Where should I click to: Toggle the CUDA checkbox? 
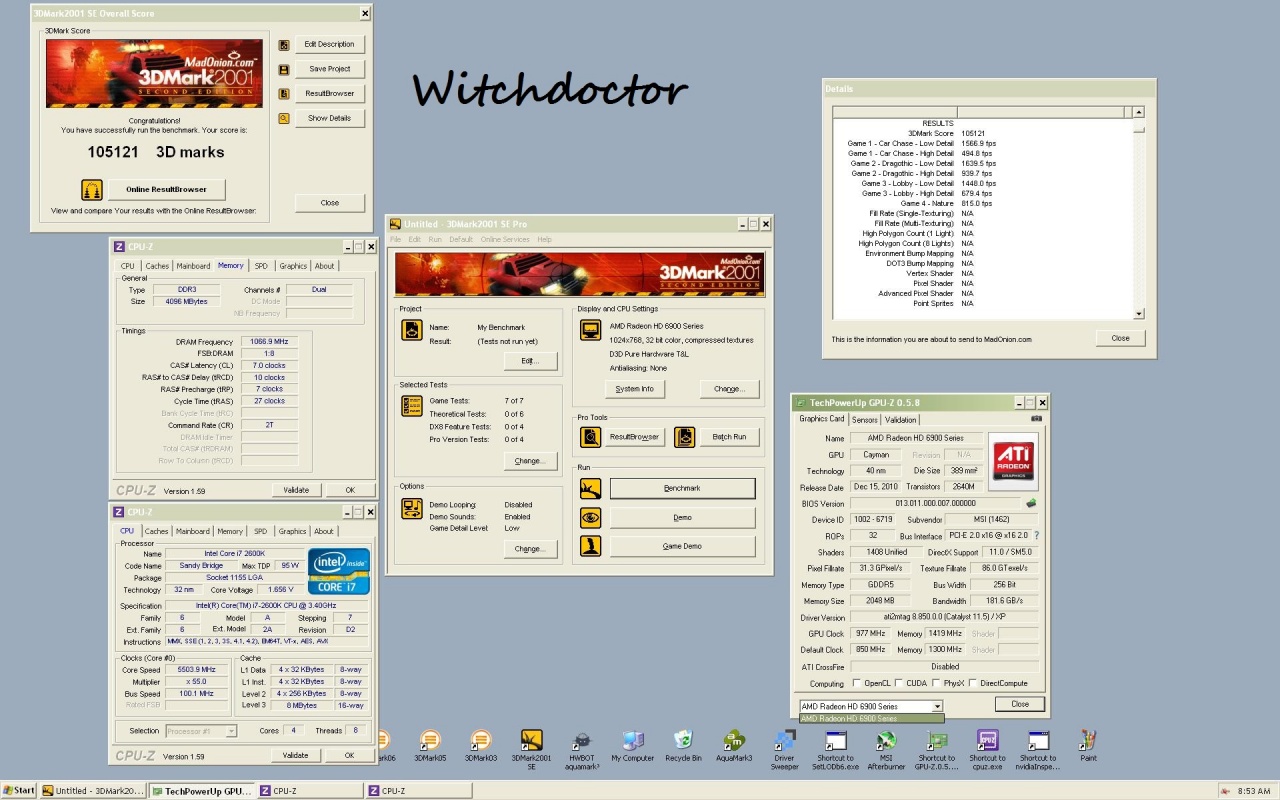coord(898,683)
